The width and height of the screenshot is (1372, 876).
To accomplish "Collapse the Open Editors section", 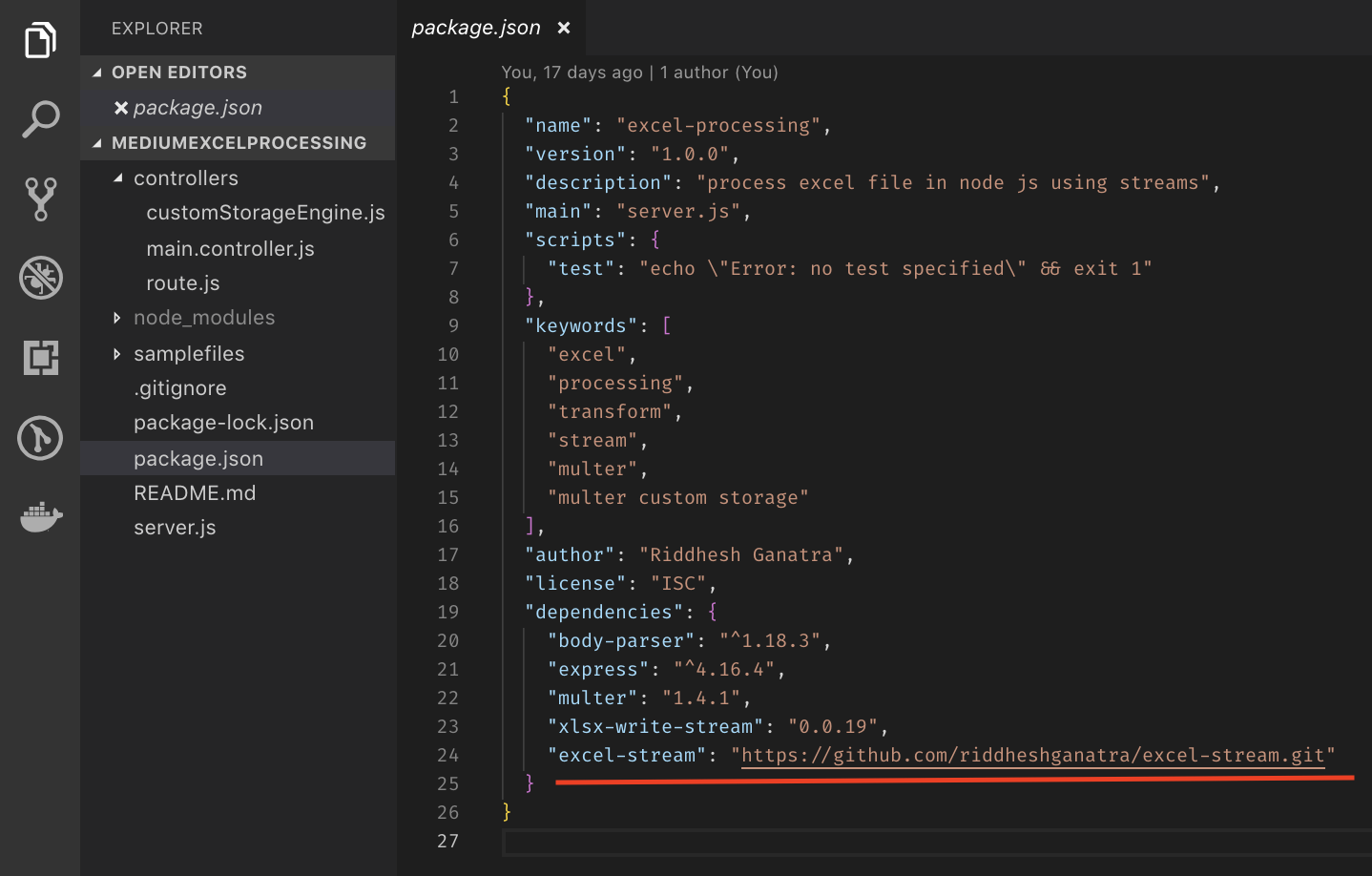I will coord(97,73).
